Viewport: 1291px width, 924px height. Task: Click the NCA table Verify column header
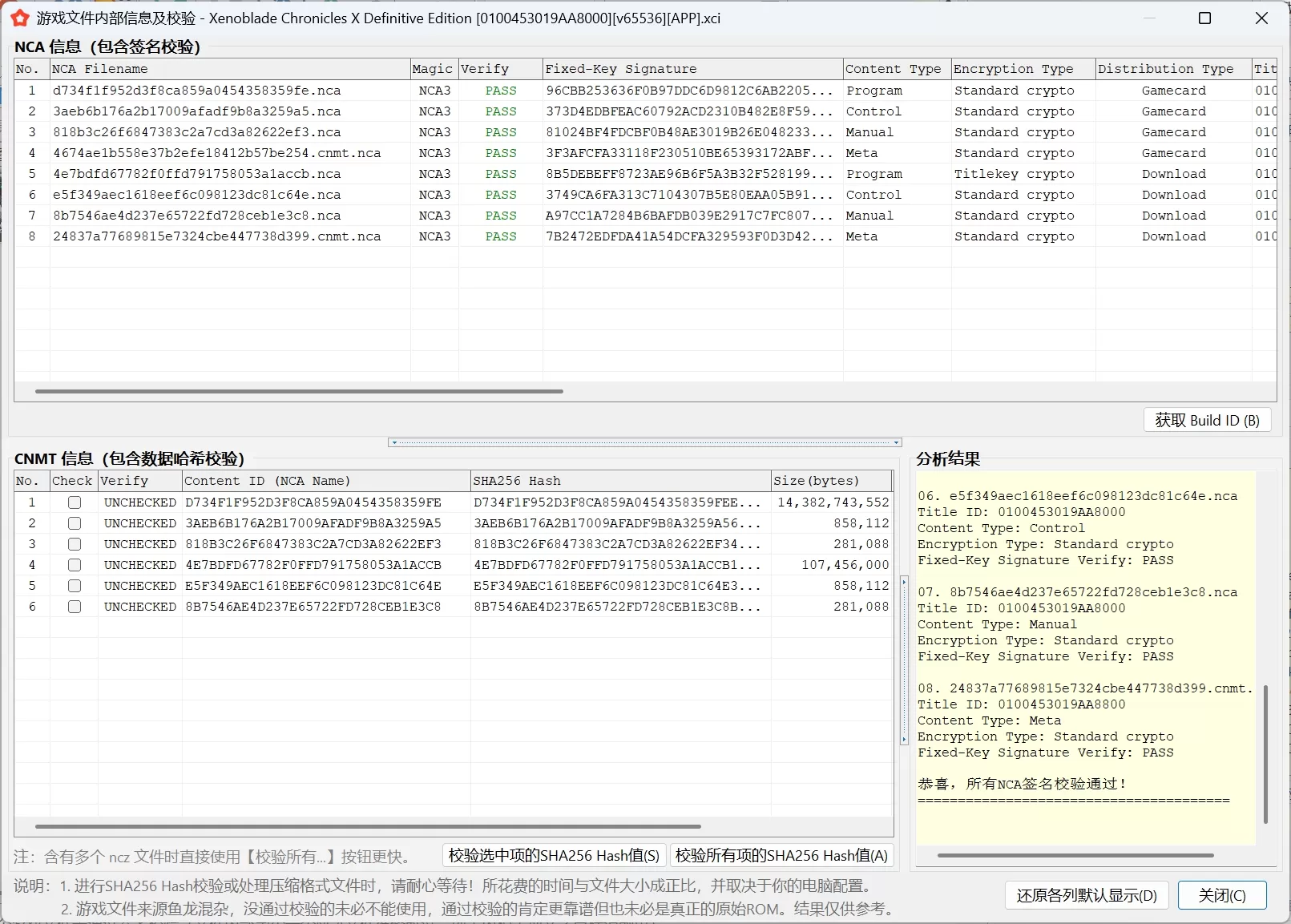pos(501,69)
